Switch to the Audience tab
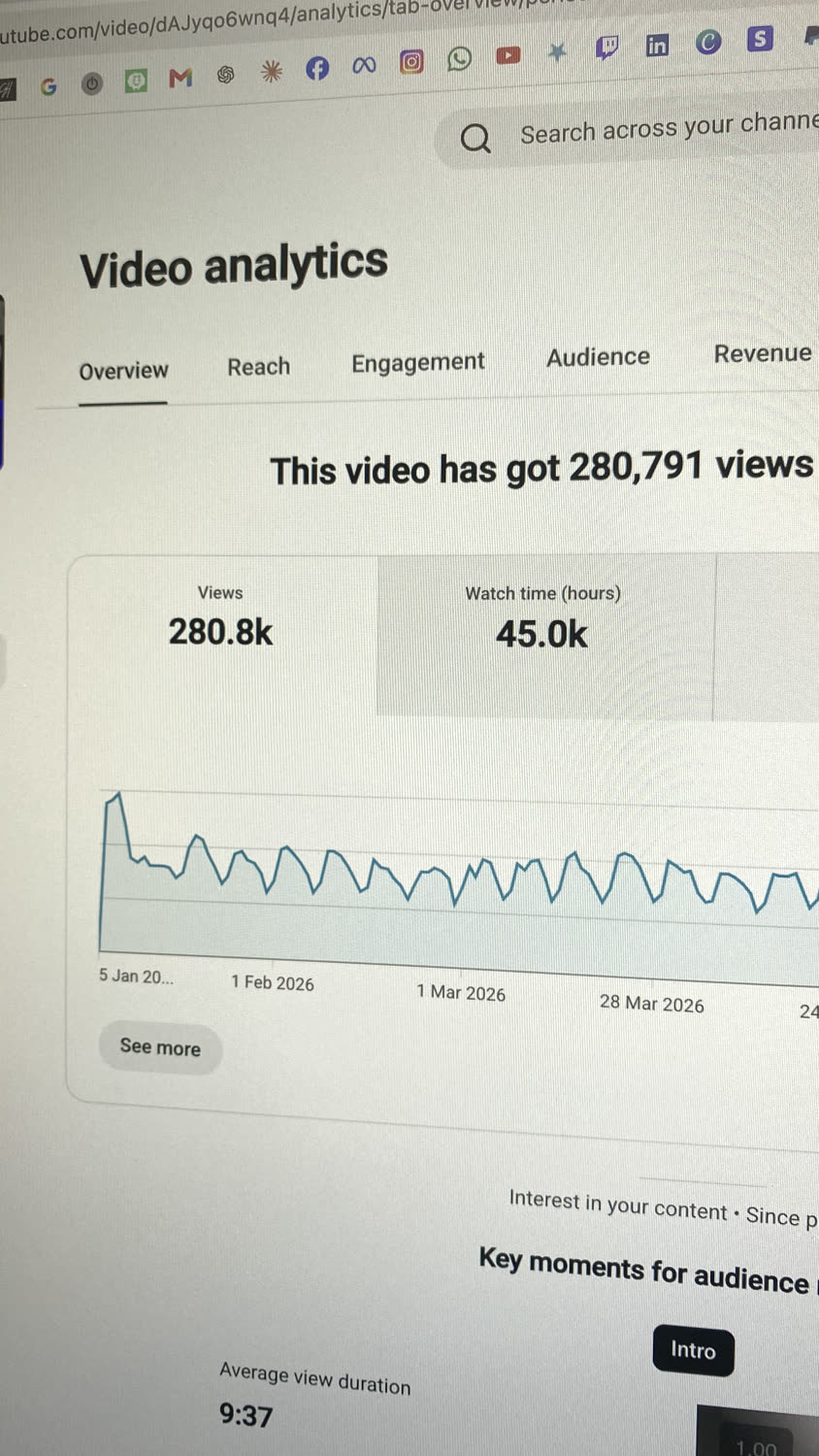The width and height of the screenshot is (819, 1456). 598,357
